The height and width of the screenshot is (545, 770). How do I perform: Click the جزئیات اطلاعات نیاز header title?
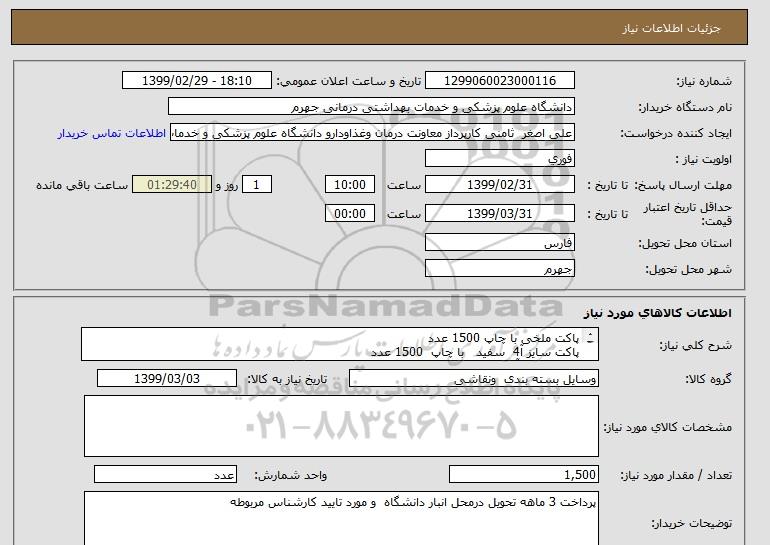coord(671,28)
